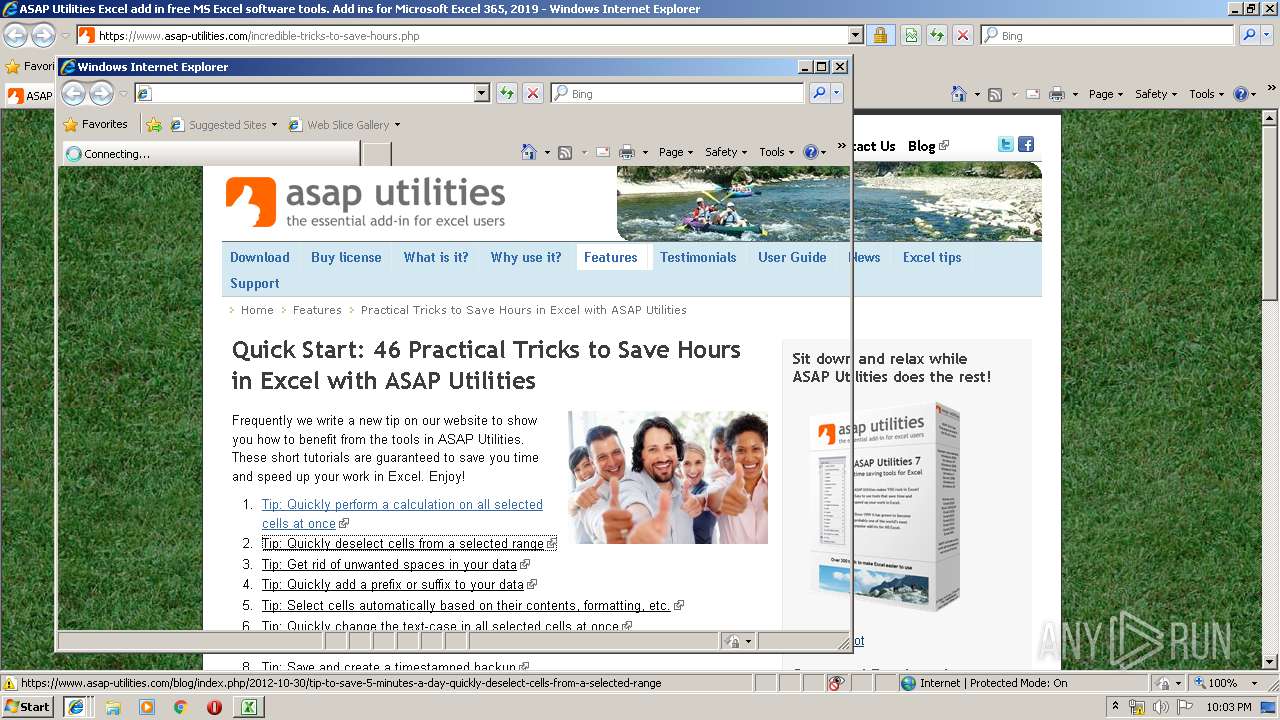Click Home icon in back window command bar
The width and height of the screenshot is (1280, 720).
click(959, 94)
